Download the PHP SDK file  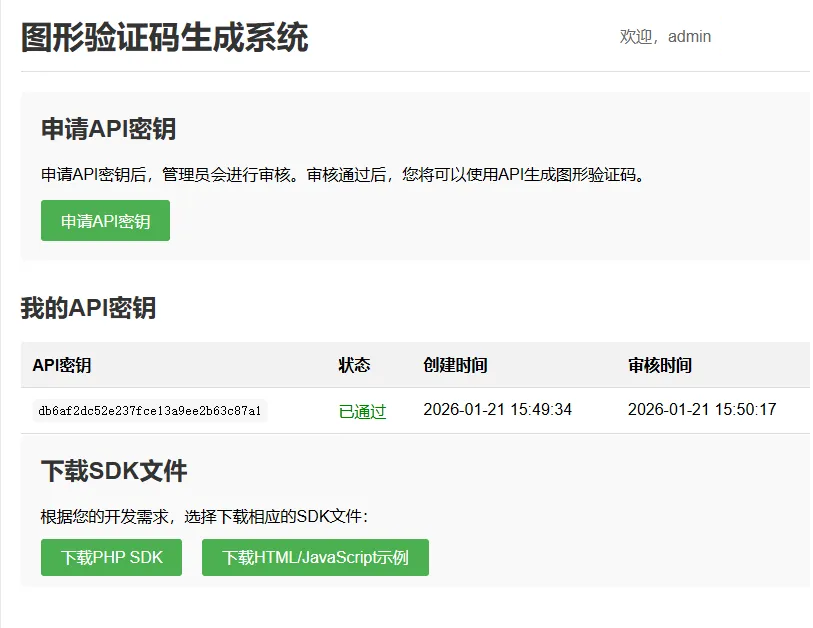coord(111,557)
